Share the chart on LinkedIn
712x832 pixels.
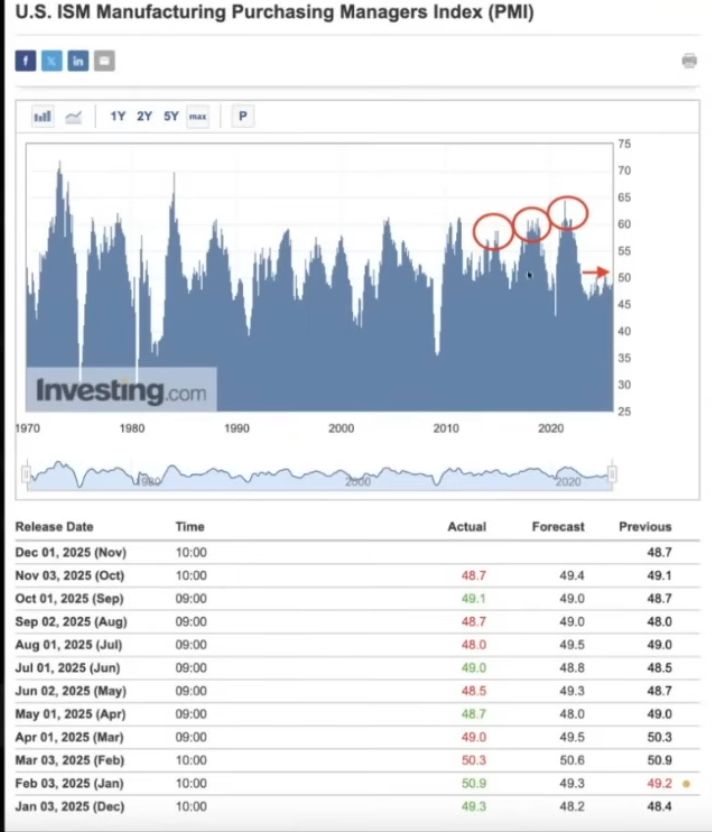(78, 61)
